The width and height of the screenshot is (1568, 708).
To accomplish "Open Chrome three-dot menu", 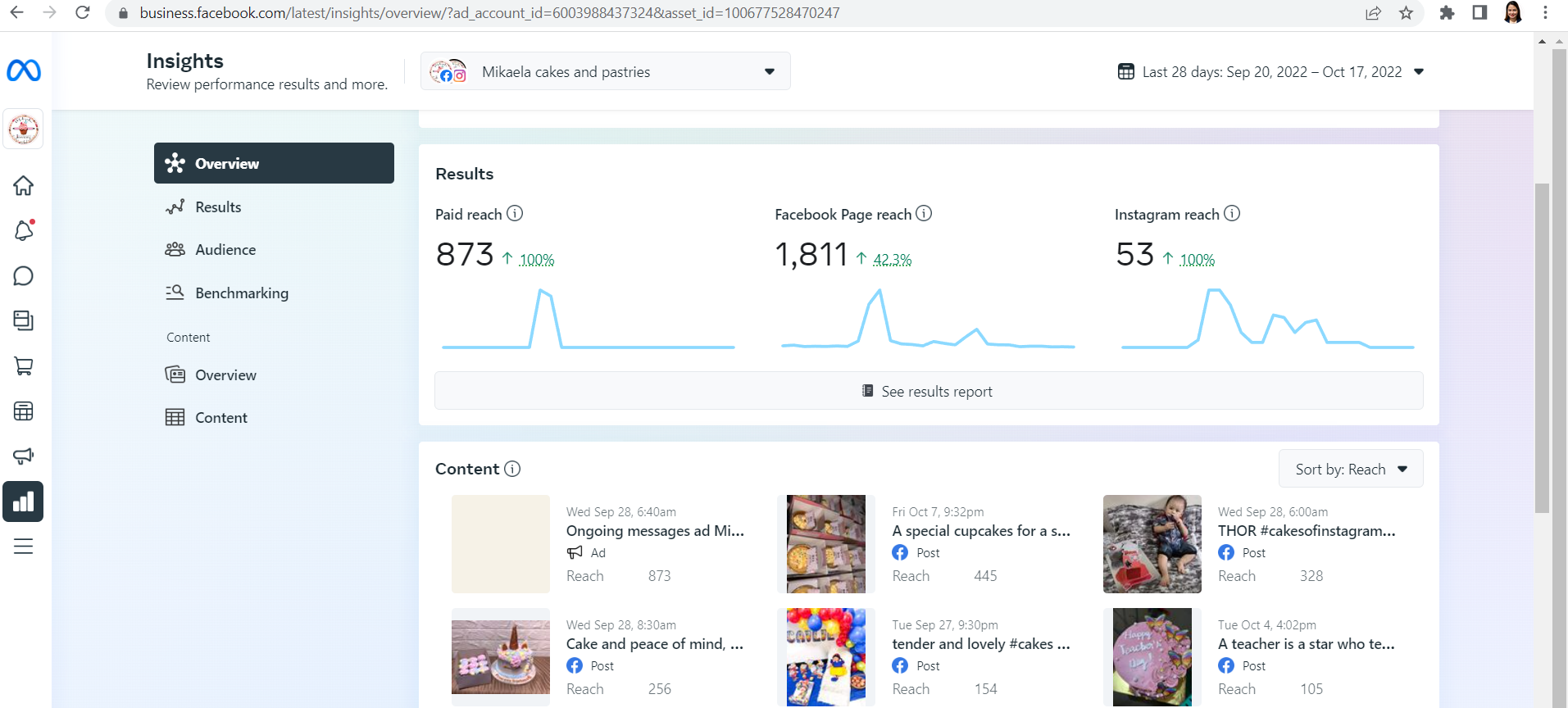I will pos(1545,12).
